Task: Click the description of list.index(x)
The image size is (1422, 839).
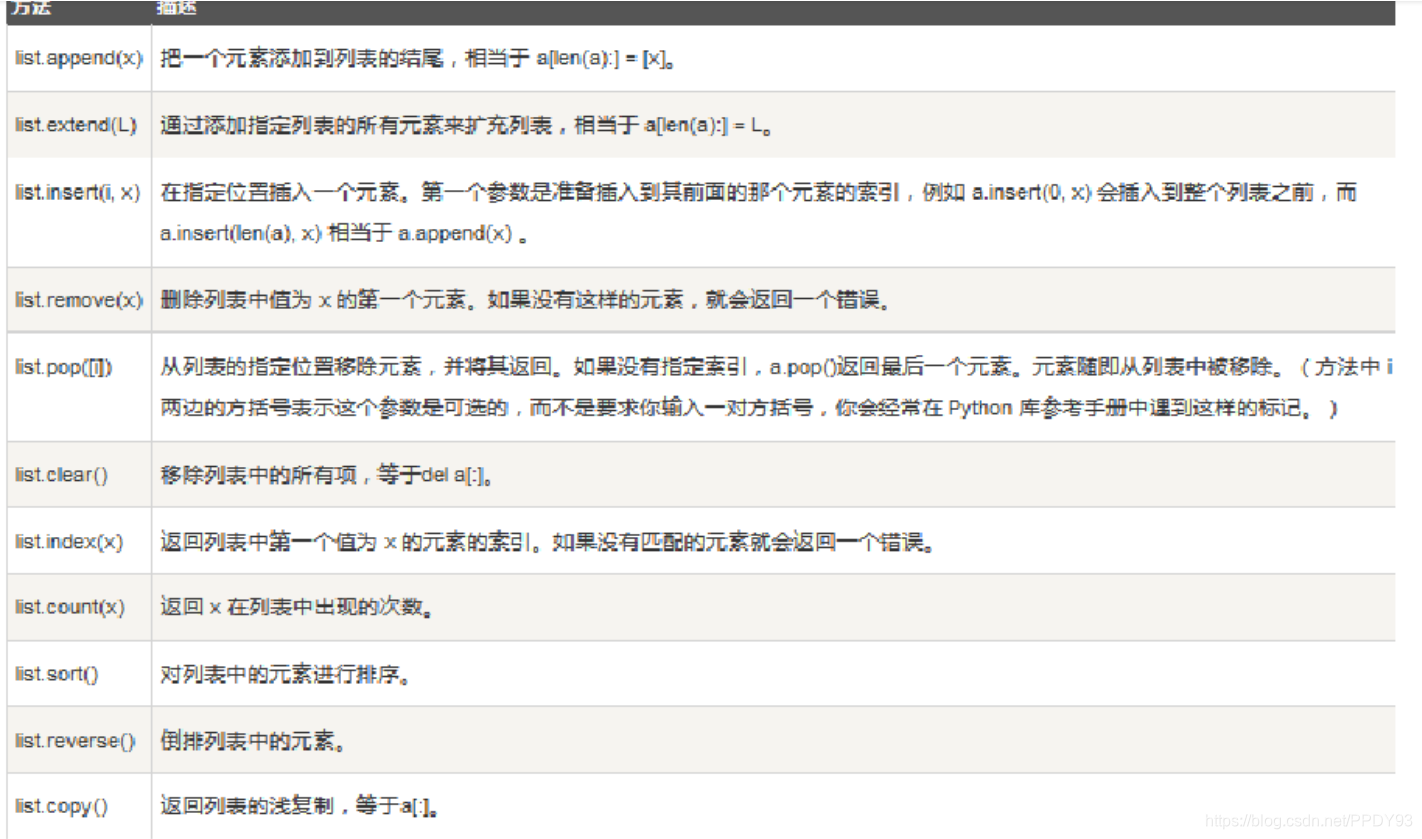Action: [x=549, y=542]
